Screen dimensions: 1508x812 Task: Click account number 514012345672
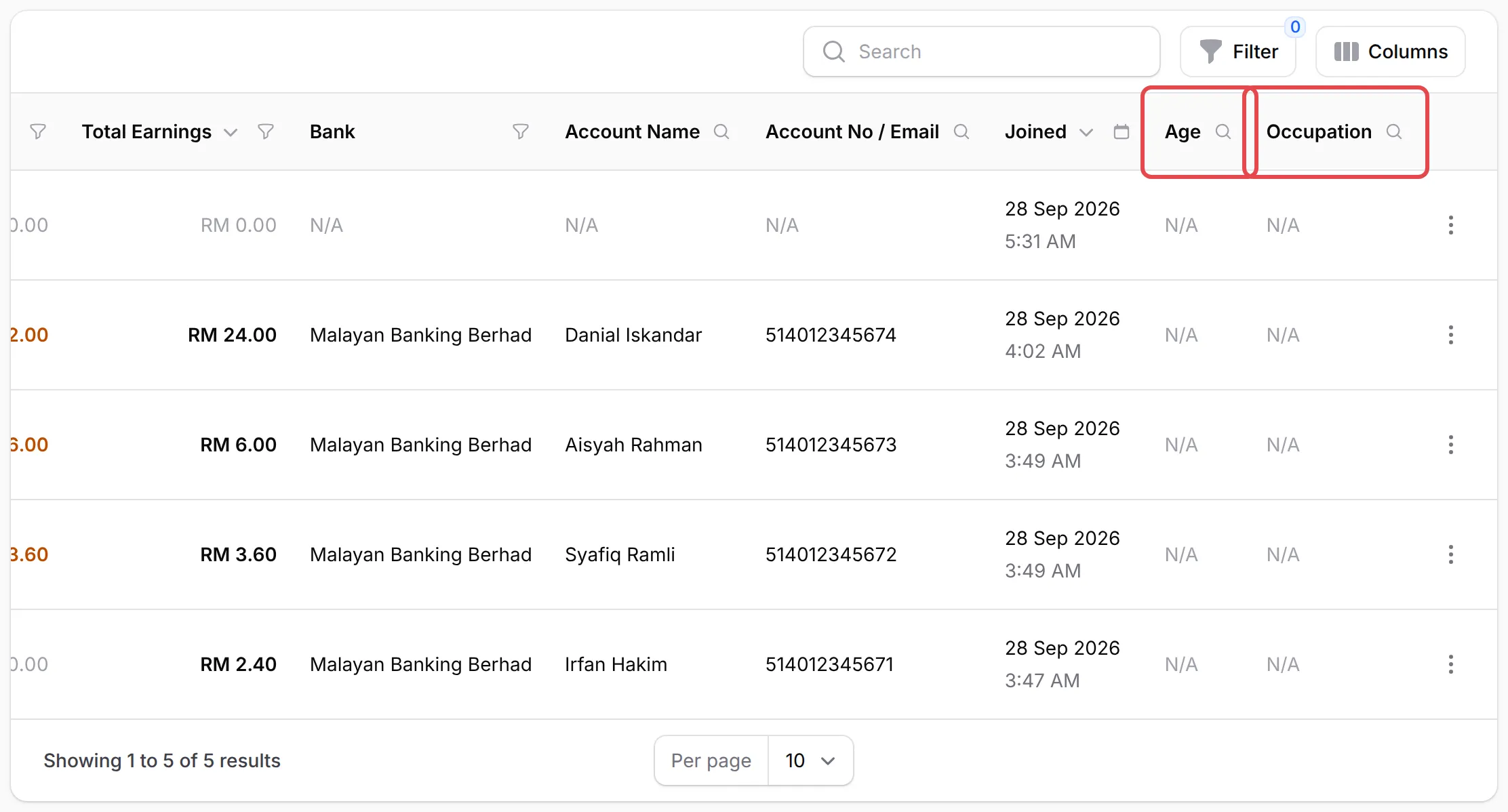831,554
